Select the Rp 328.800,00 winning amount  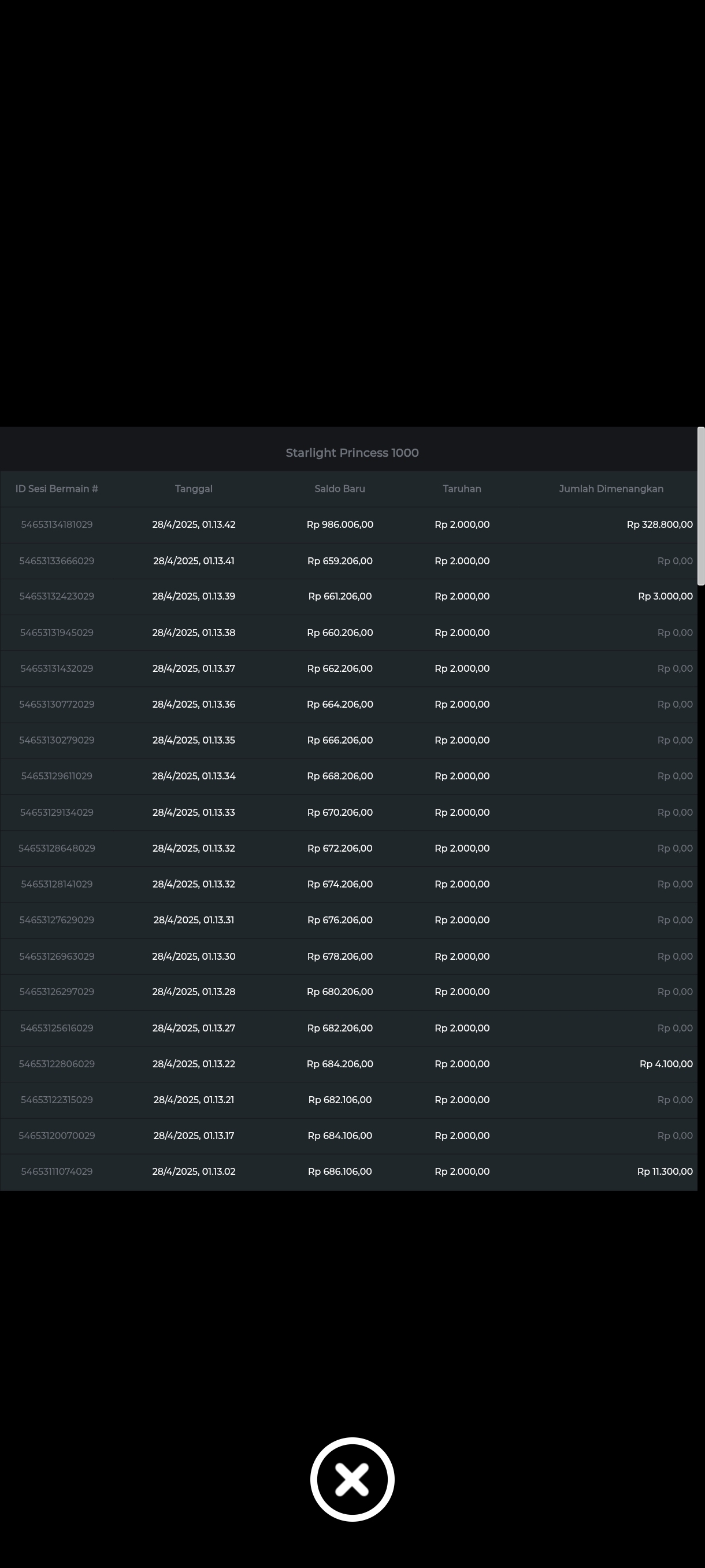tap(659, 525)
